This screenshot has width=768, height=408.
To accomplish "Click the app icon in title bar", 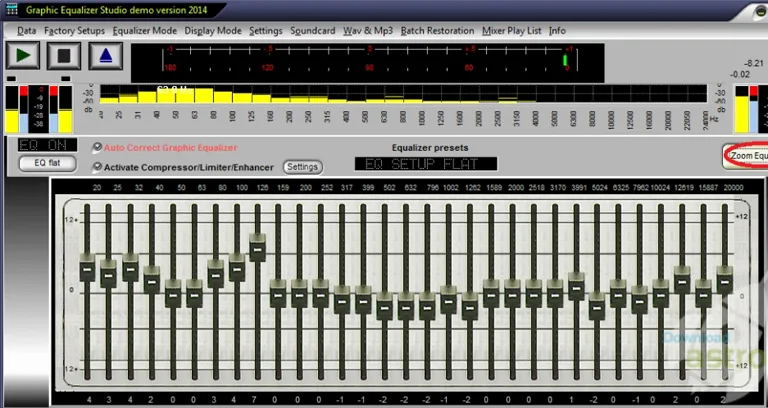I will pos(11,9).
